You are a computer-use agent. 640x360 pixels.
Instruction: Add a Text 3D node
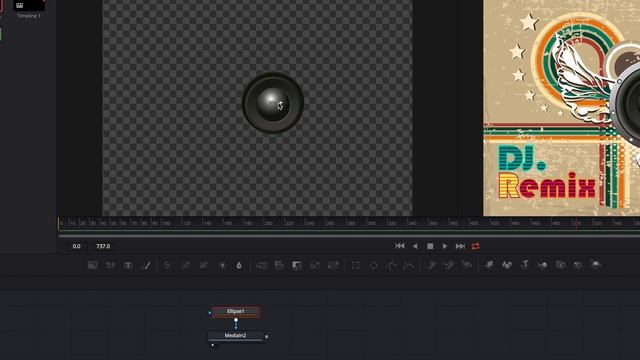pos(525,265)
